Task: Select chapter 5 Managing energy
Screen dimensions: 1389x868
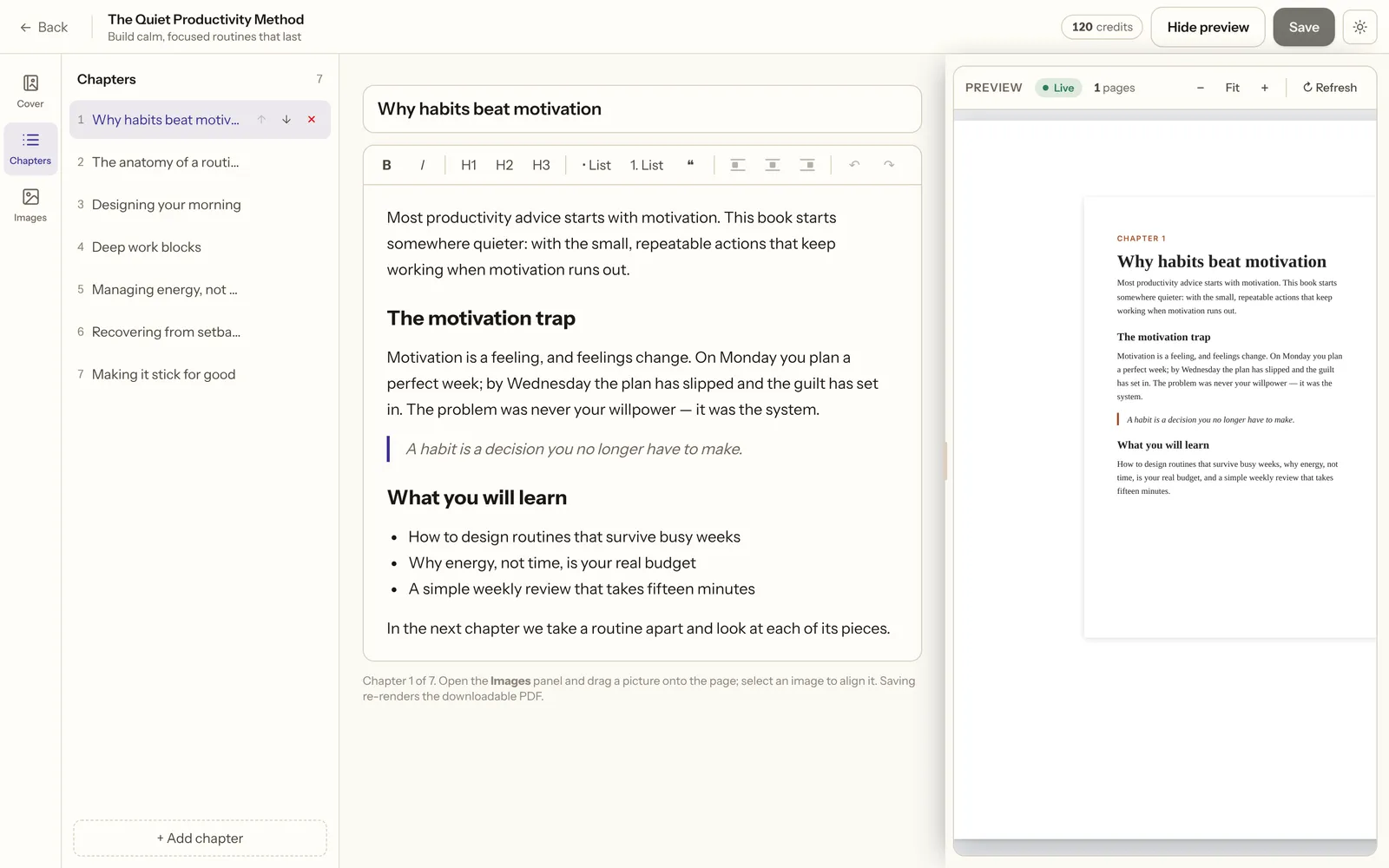Action: [200, 290]
